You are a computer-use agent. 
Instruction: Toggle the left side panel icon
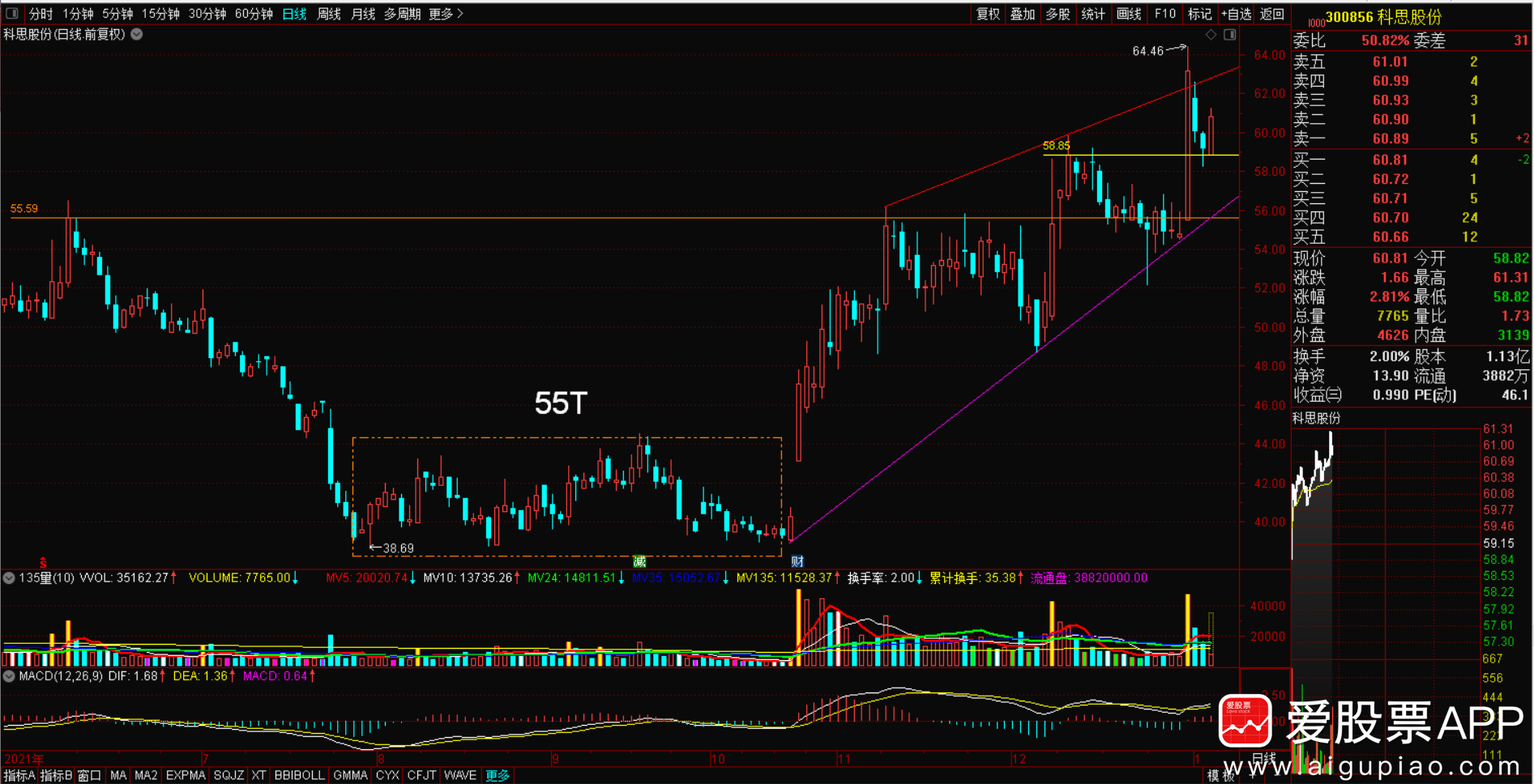coord(11,13)
